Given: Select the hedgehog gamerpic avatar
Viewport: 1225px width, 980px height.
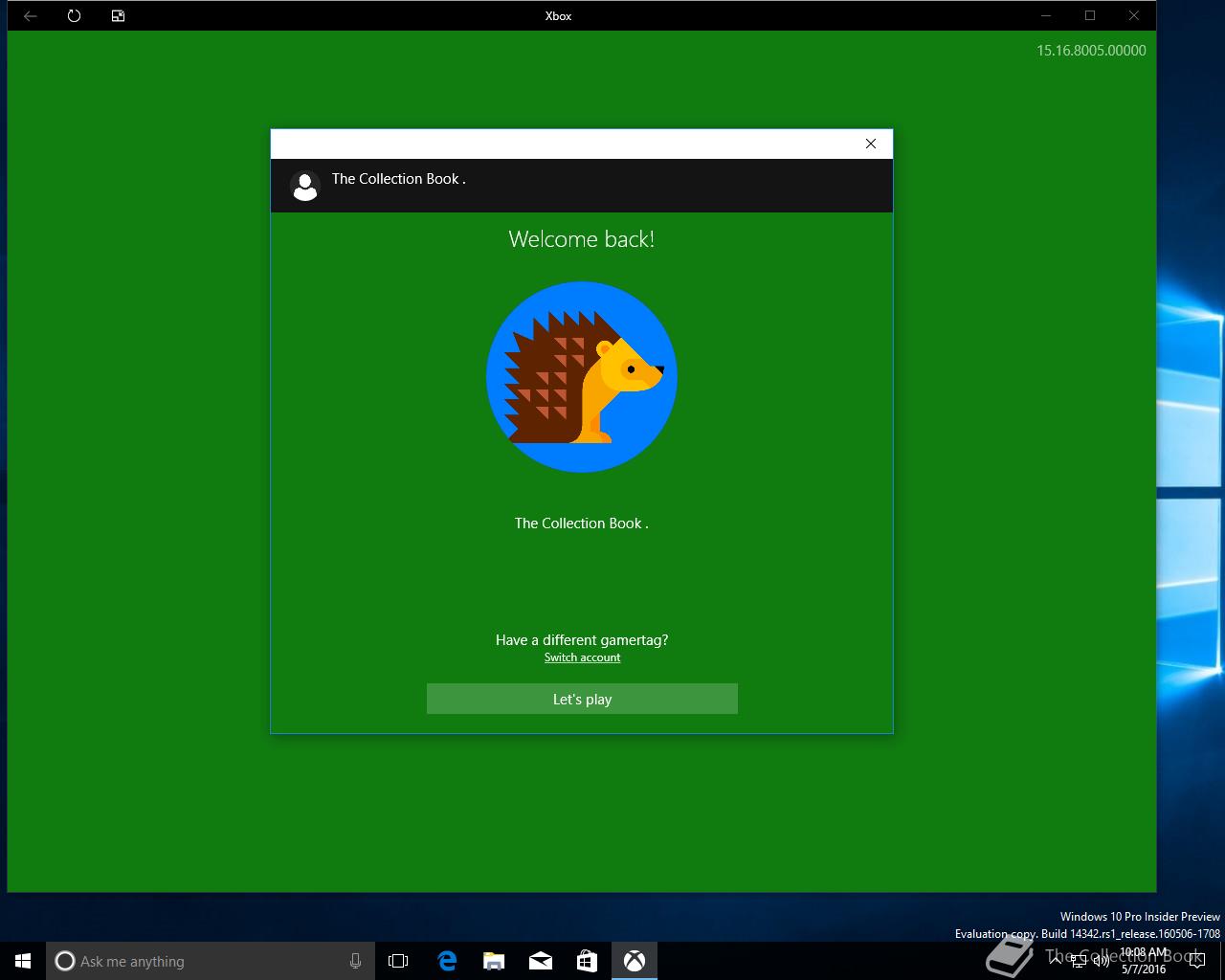Looking at the screenshot, I should coord(582,377).
